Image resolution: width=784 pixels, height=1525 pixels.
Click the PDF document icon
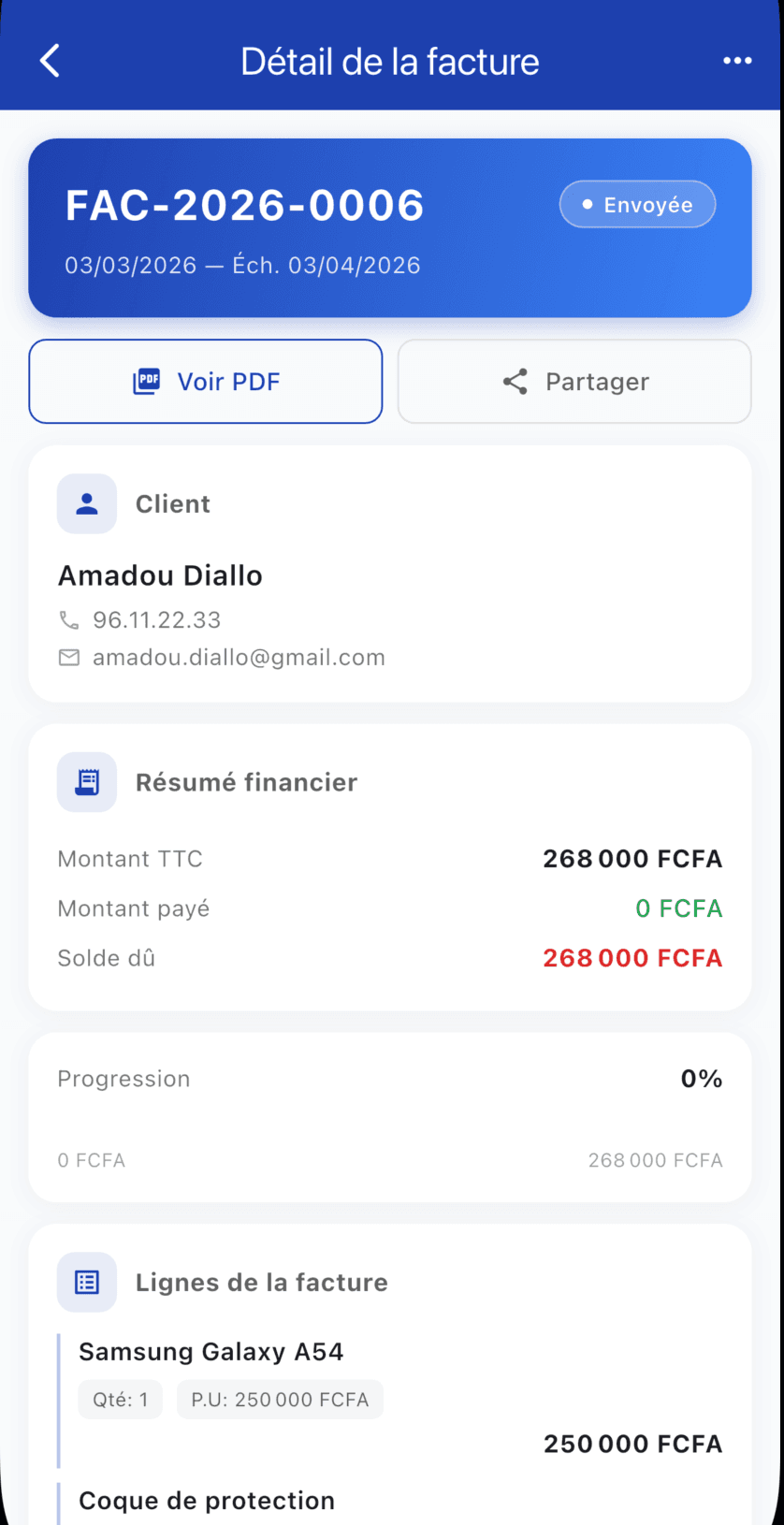pos(147,382)
